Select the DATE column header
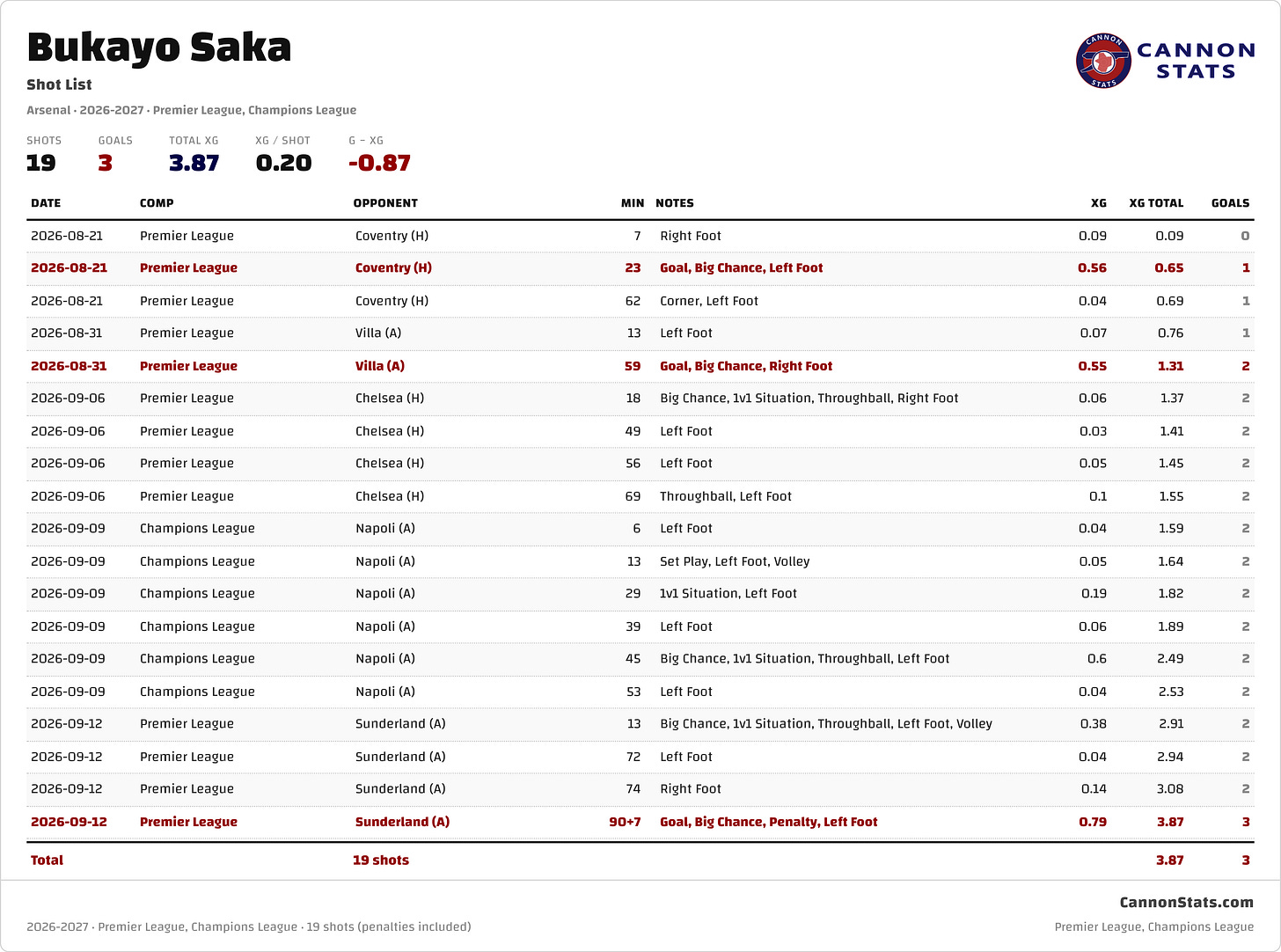The height and width of the screenshot is (952, 1281). [x=46, y=203]
